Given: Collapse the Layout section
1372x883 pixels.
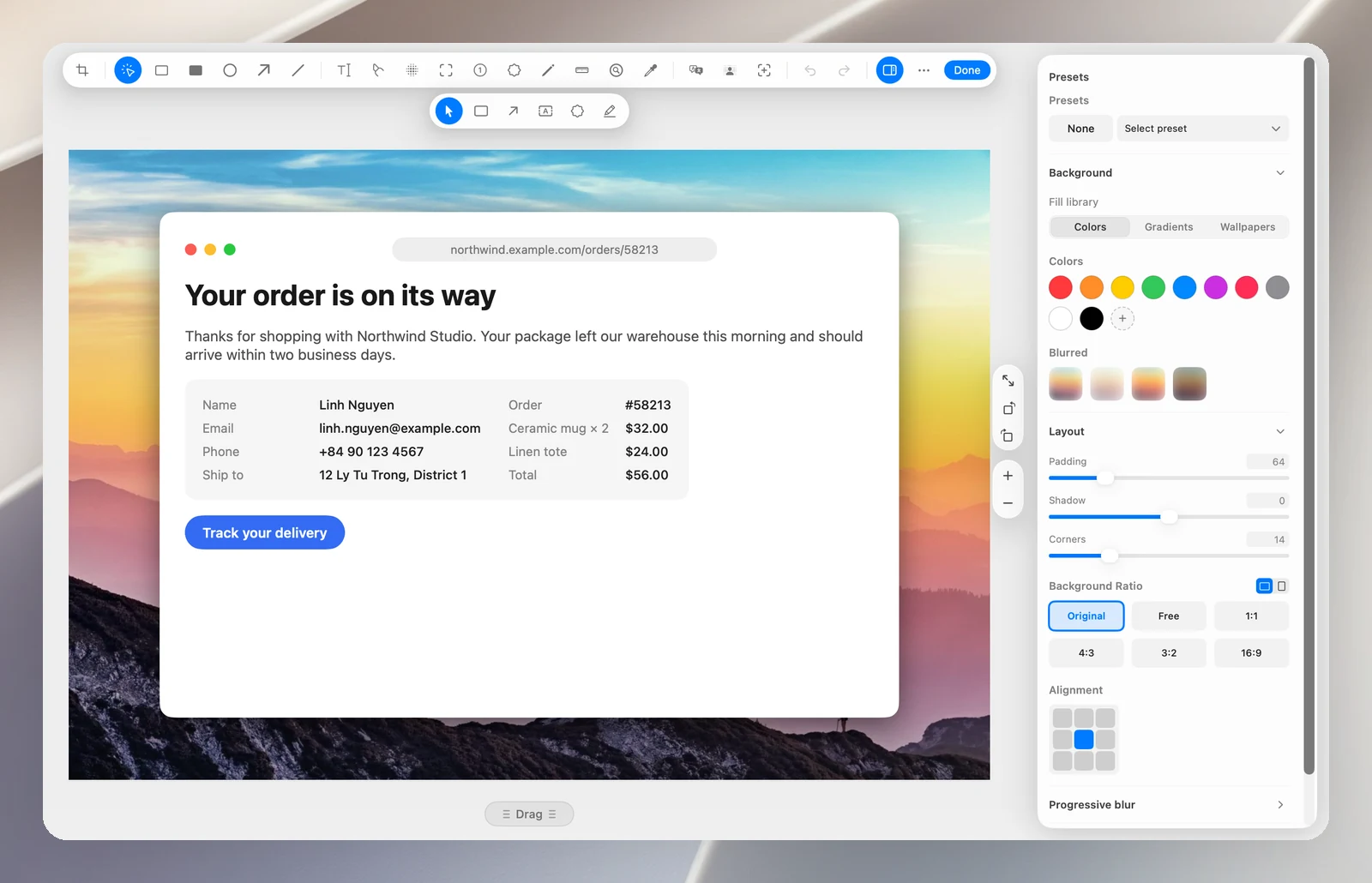Looking at the screenshot, I should coord(1280,432).
